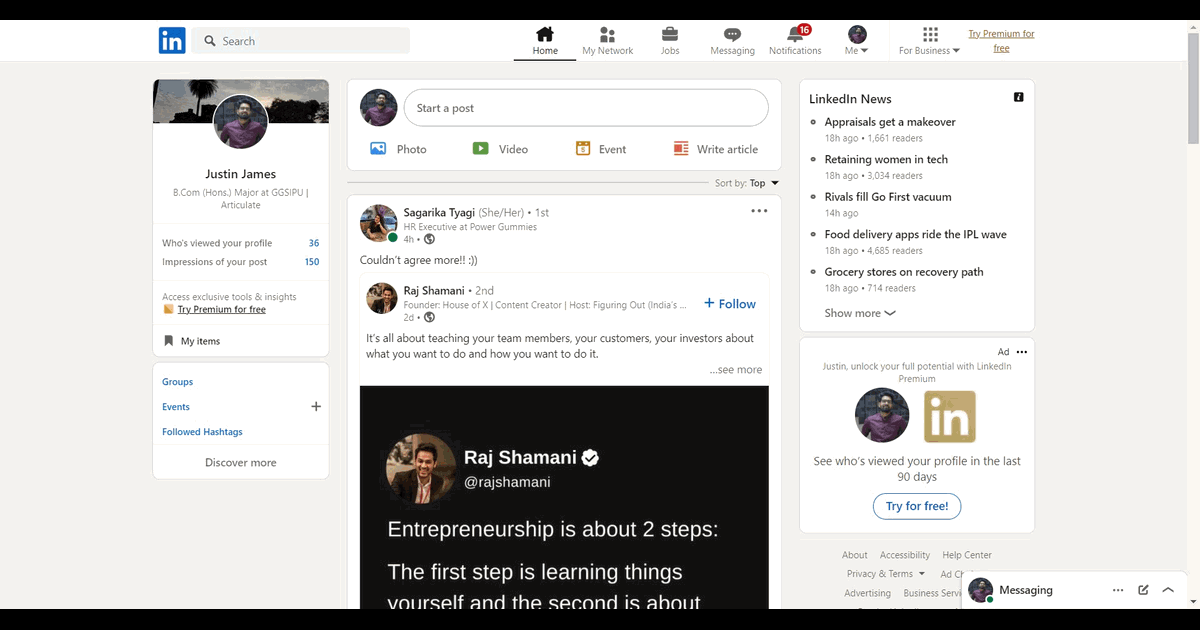Click the Video icon under post box

[481, 149]
